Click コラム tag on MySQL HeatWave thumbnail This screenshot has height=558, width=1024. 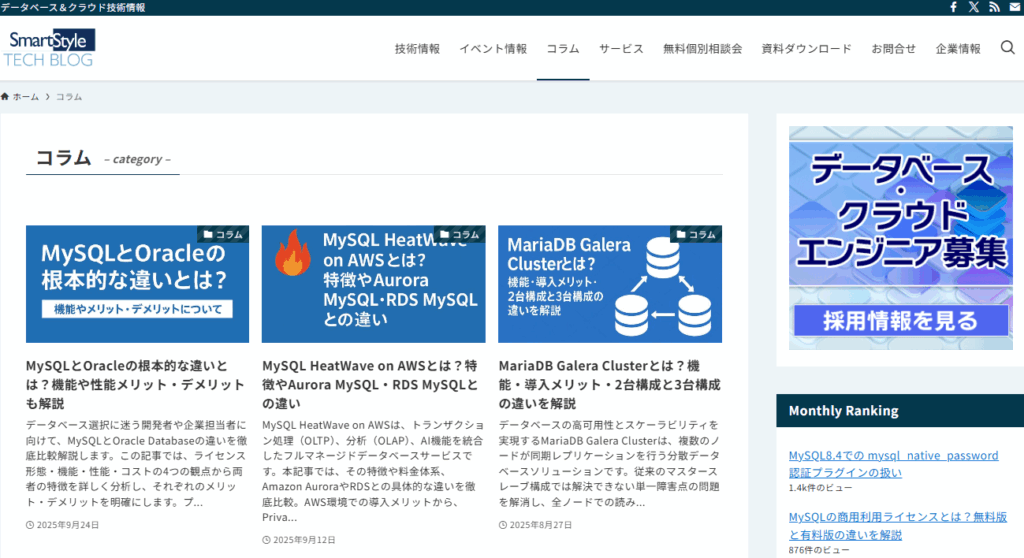[459, 234]
